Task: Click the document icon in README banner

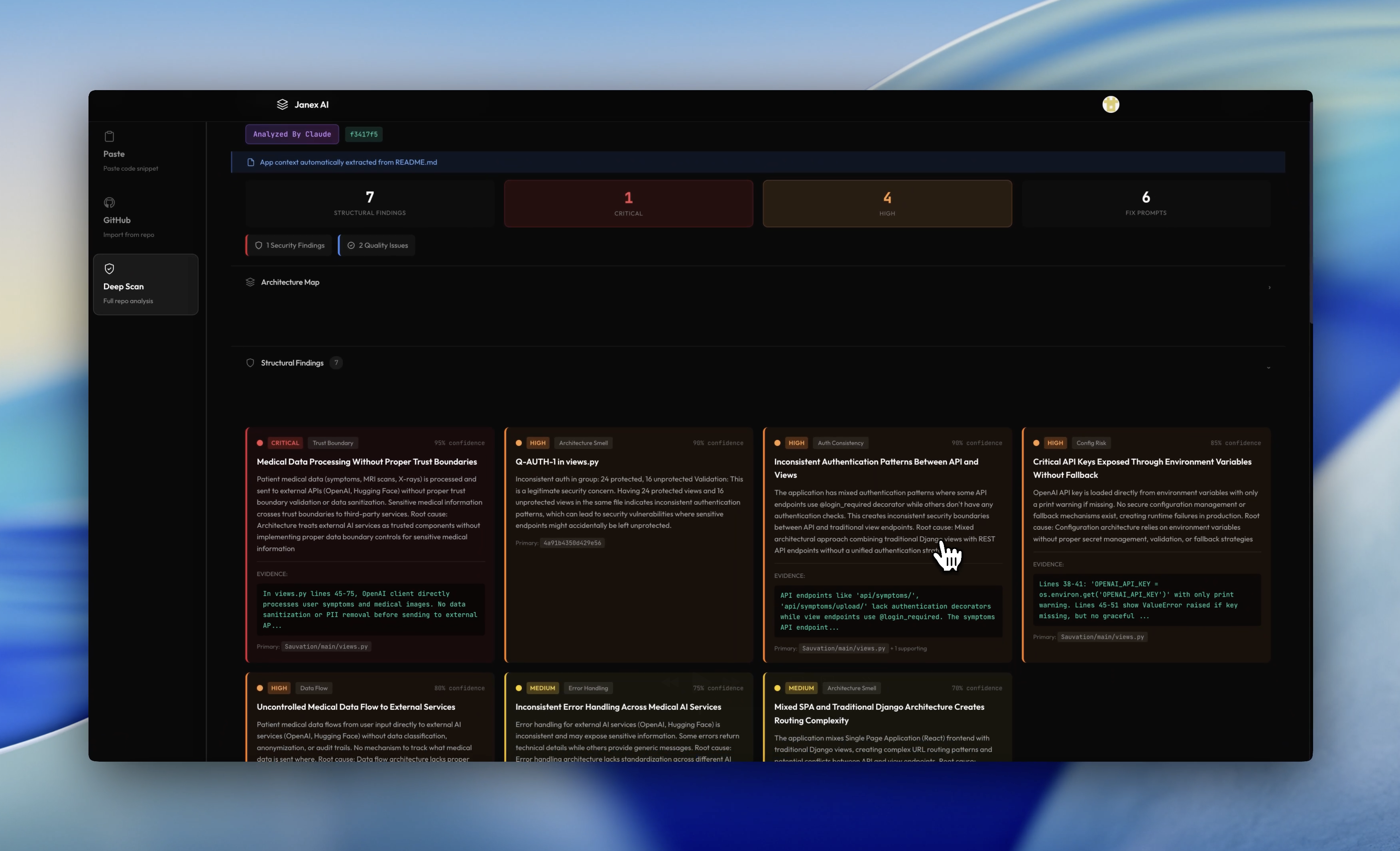Action: pyautogui.click(x=251, y=163)
